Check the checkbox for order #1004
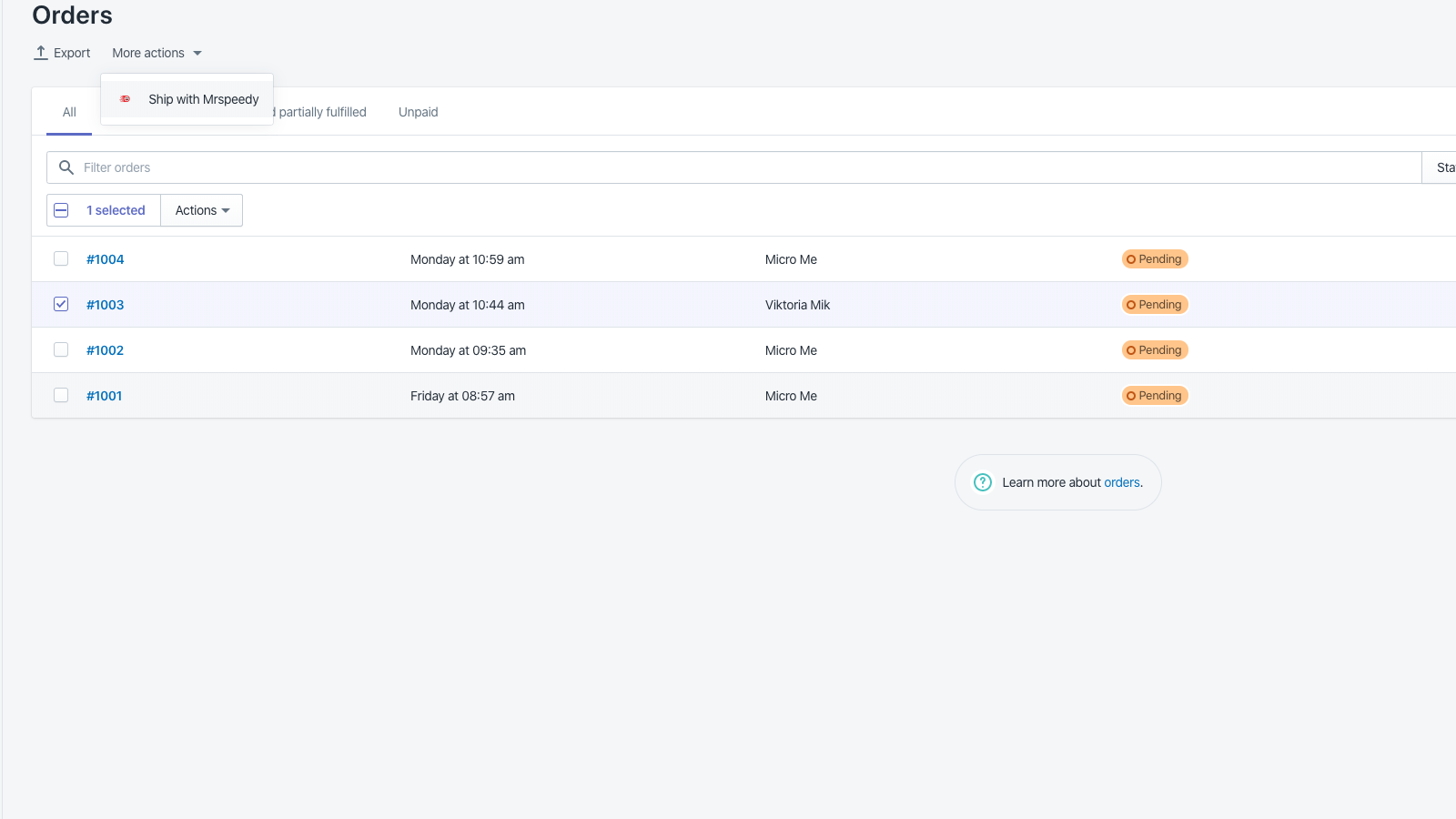Image resolution: width=1456 pixels, height=819 pixels. coord(61,258)
